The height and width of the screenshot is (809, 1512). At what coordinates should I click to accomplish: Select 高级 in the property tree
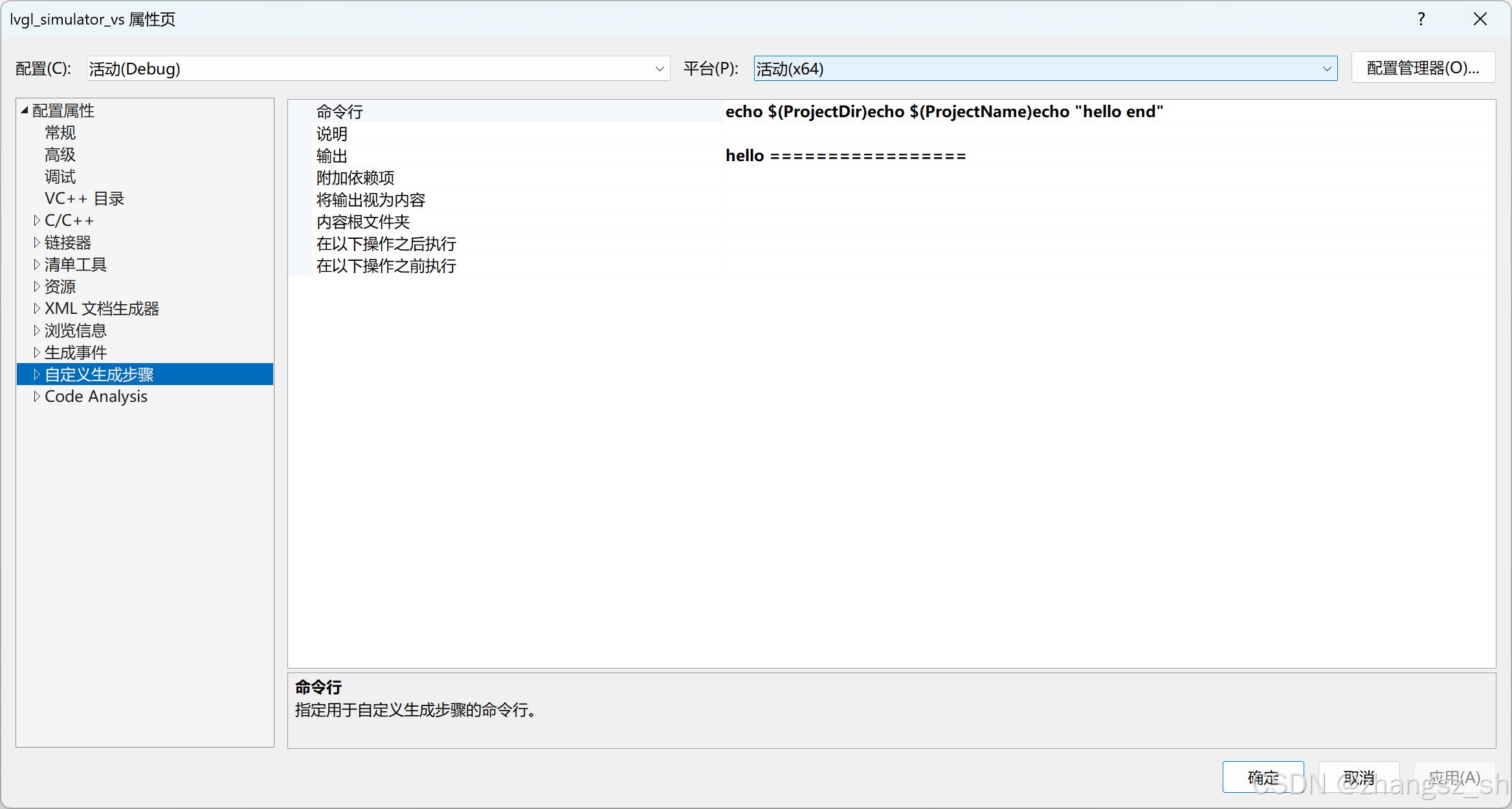pos(60,155)
